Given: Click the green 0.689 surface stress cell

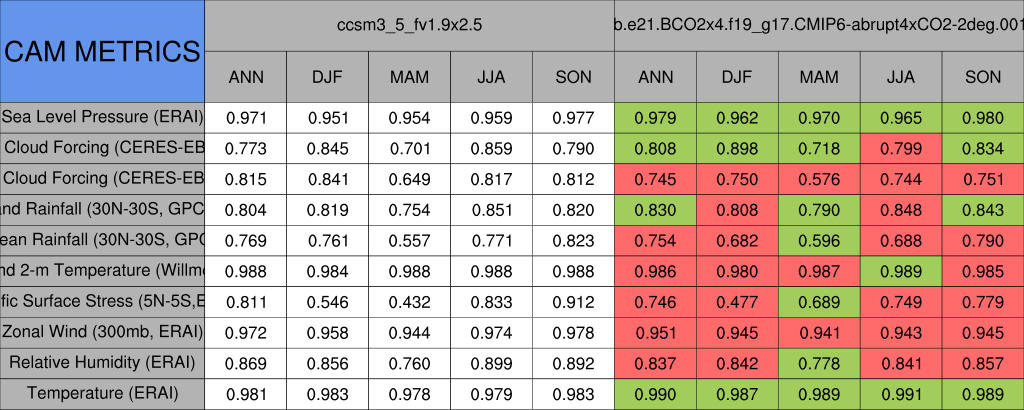Looking at the screenshot, I should click(819, 301).
